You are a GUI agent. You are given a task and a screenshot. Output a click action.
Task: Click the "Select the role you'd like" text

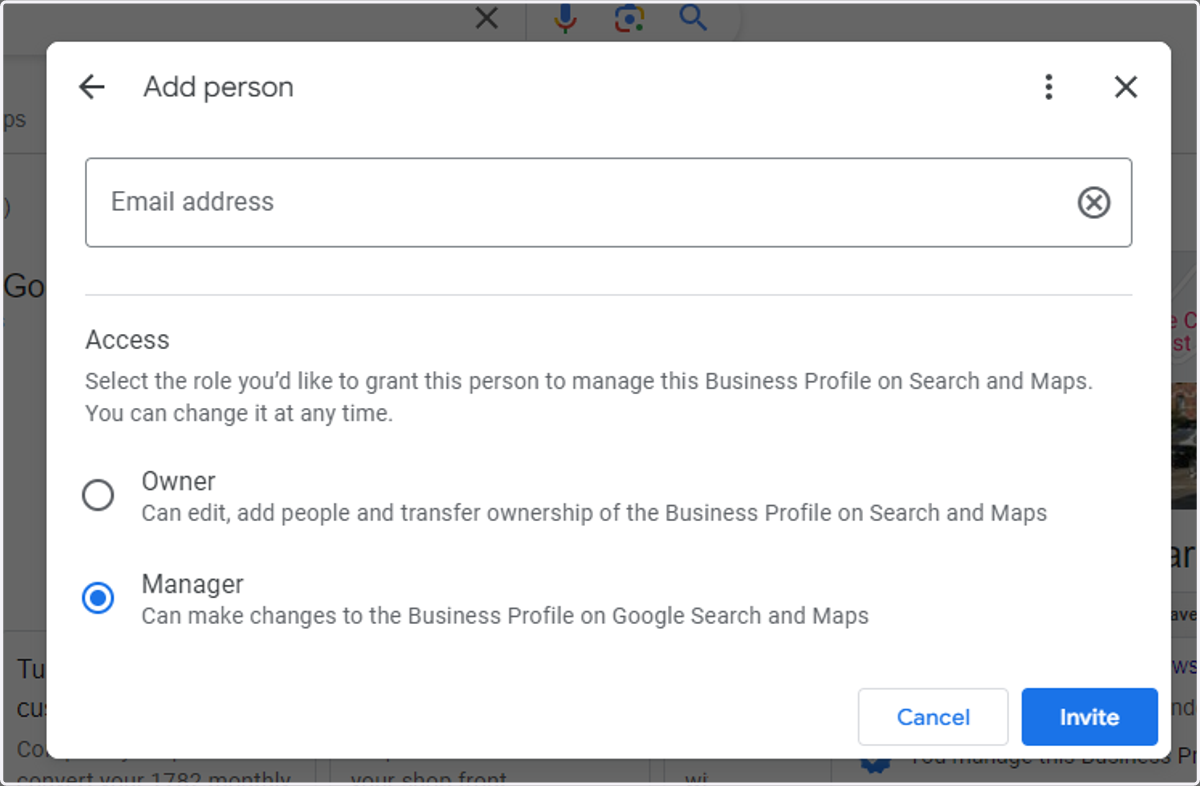point(589,397)
